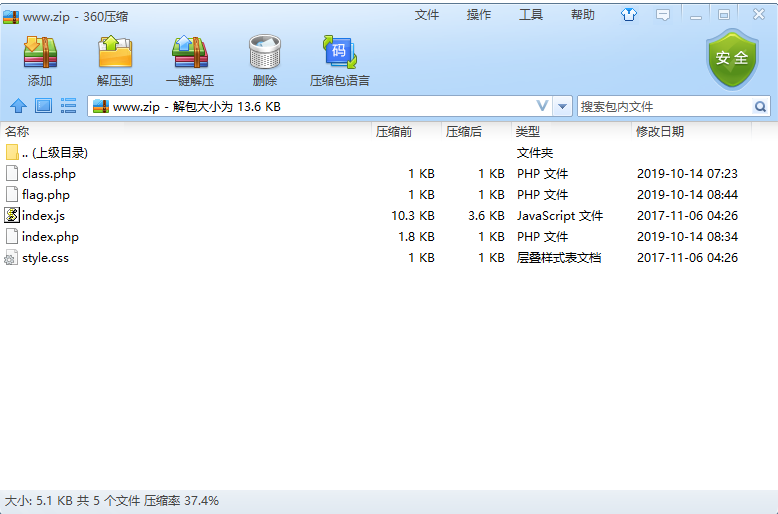Select the index.js file name
This screenshot has width=778, height=514.
click(43, 216)
